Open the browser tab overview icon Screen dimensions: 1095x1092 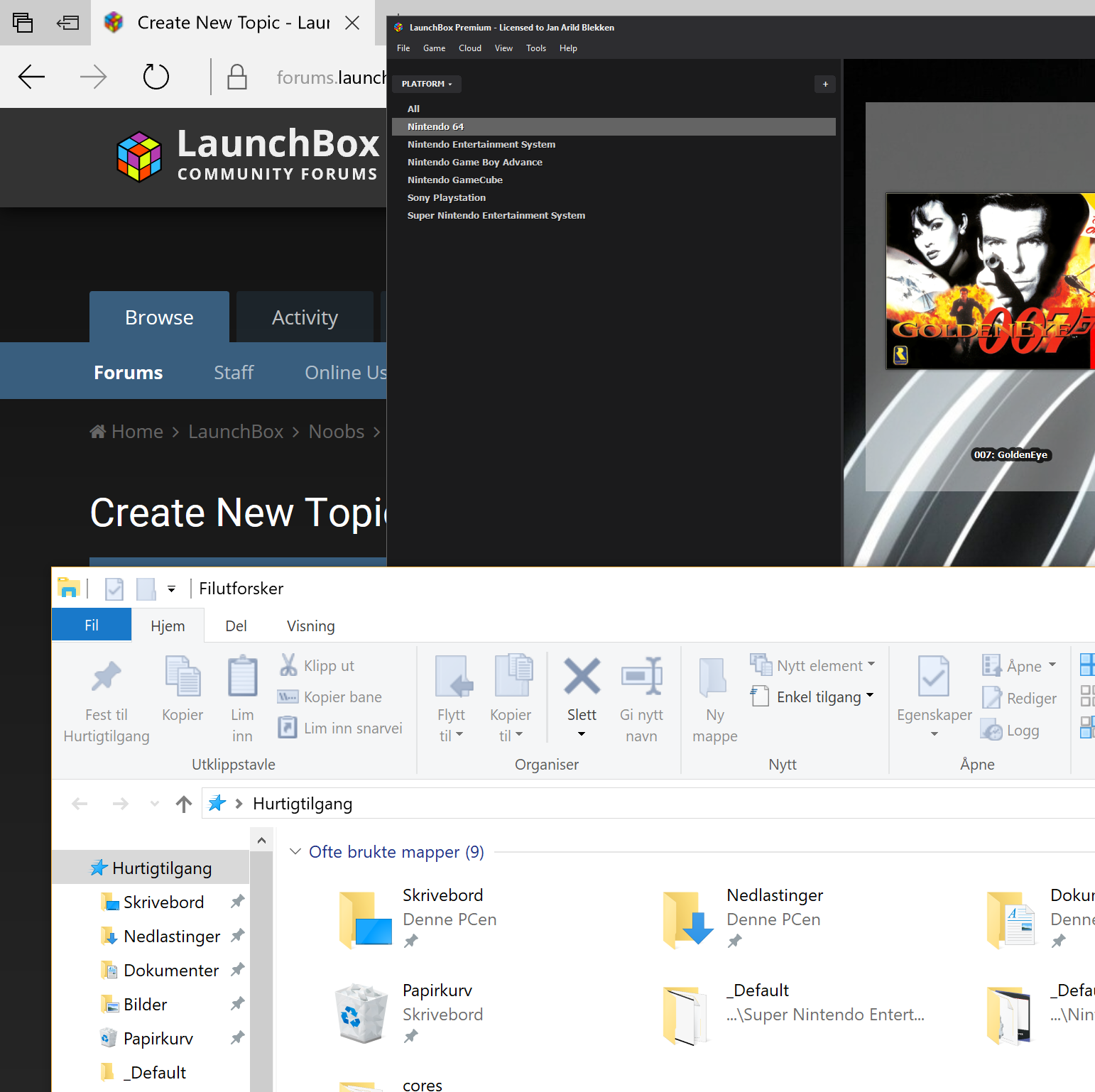coord(23,23)
